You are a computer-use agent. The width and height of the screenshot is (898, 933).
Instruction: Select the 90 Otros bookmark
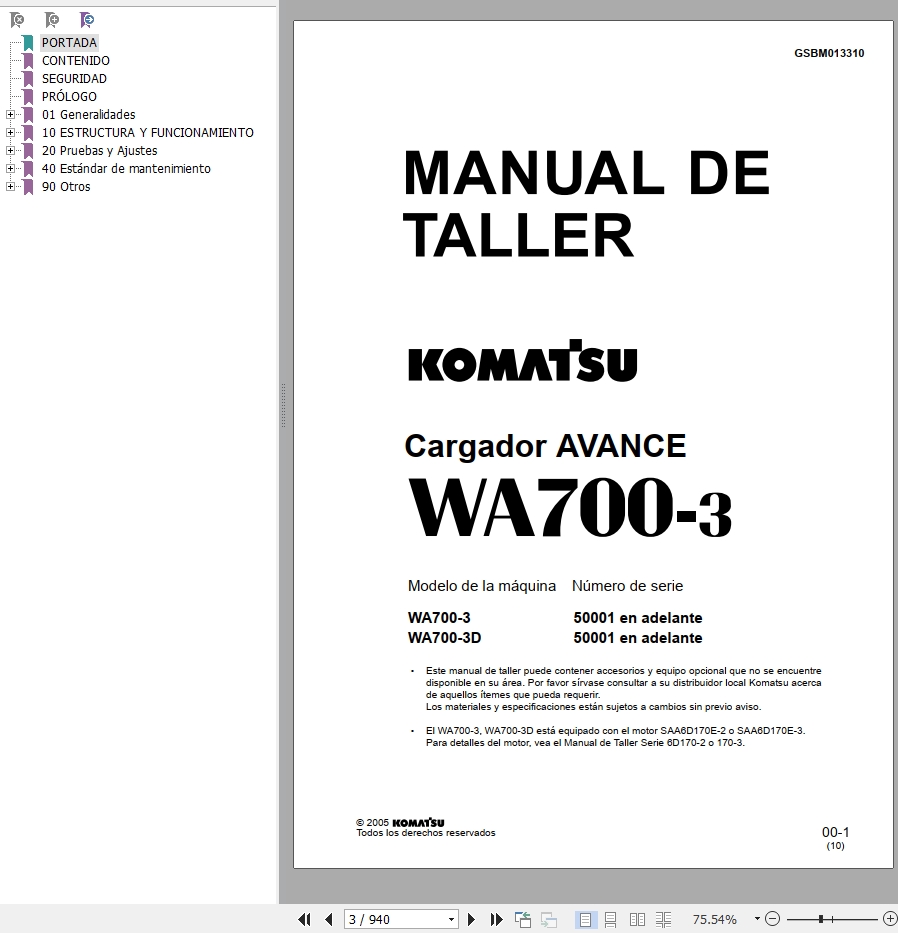66,187
